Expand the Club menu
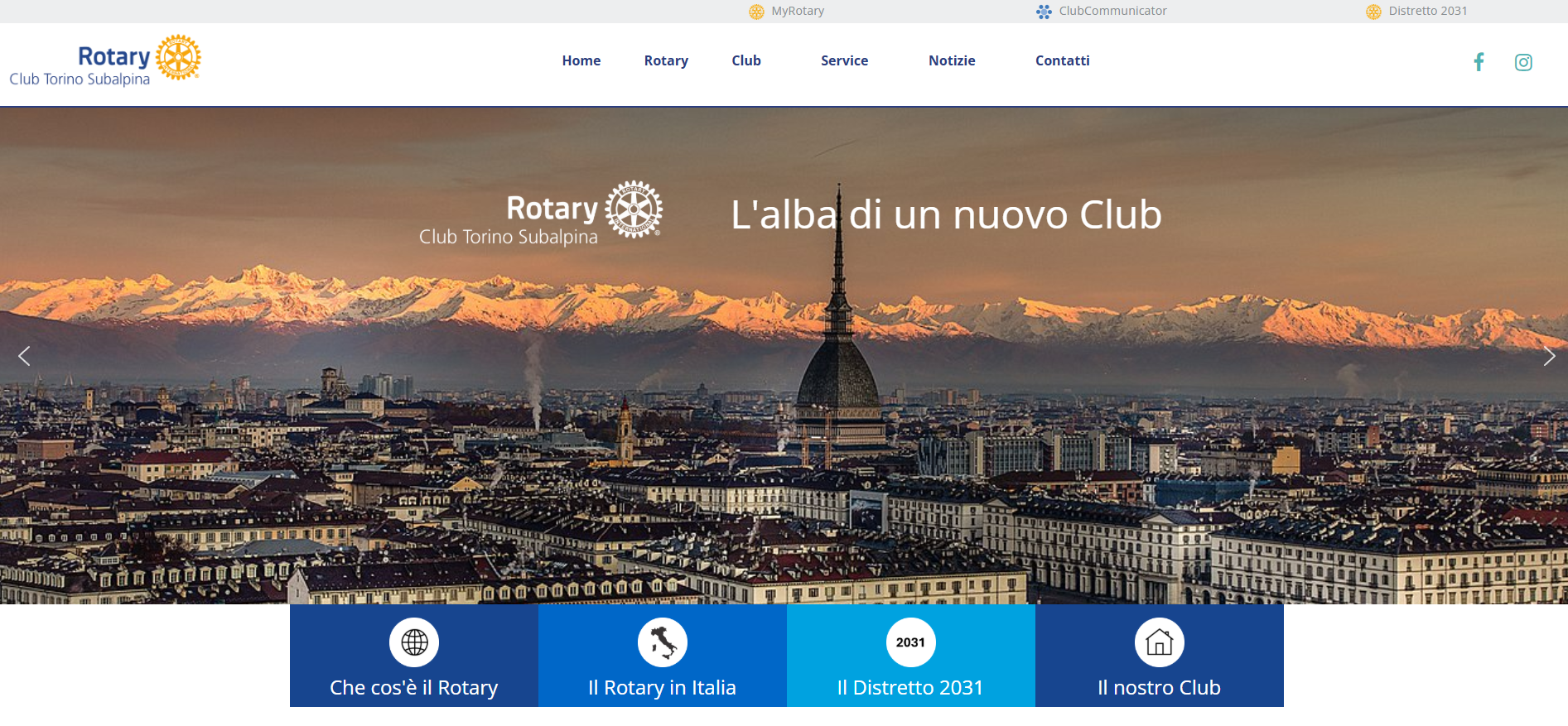Viewport: 1568px width, 726px height. [x=745, y=60]
